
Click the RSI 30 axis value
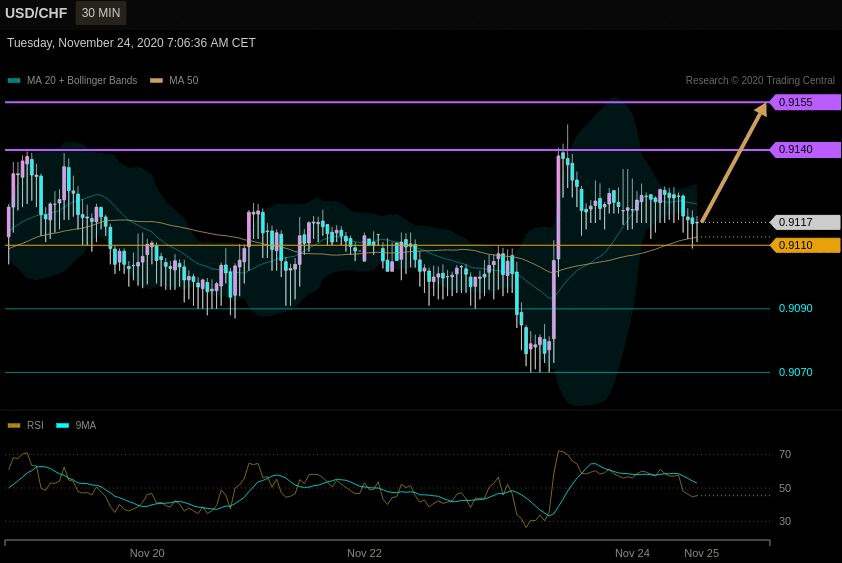coord(785,521)
